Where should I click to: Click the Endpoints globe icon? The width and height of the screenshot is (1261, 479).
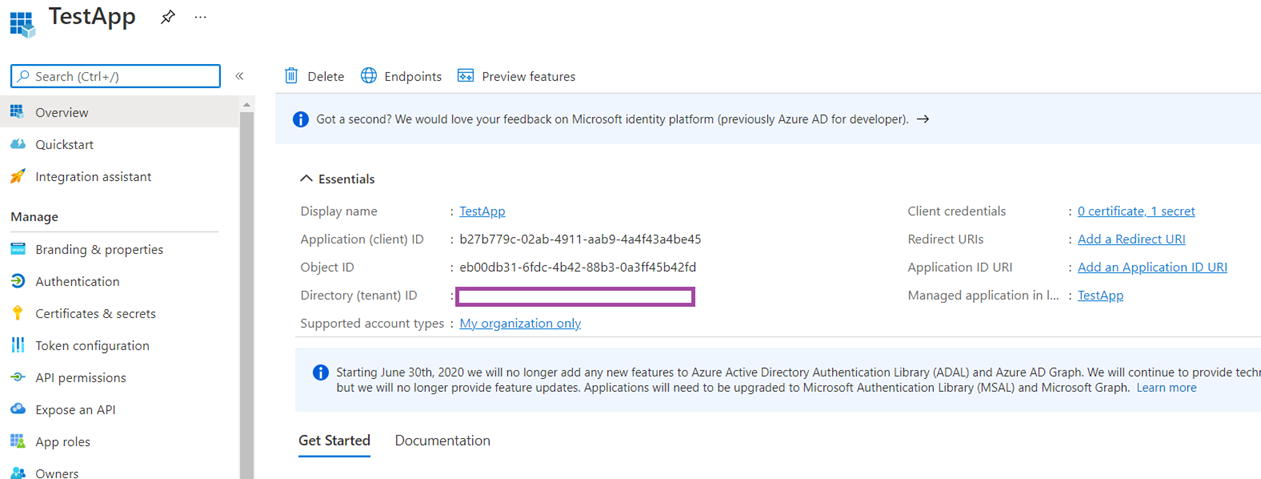point(369,76)
